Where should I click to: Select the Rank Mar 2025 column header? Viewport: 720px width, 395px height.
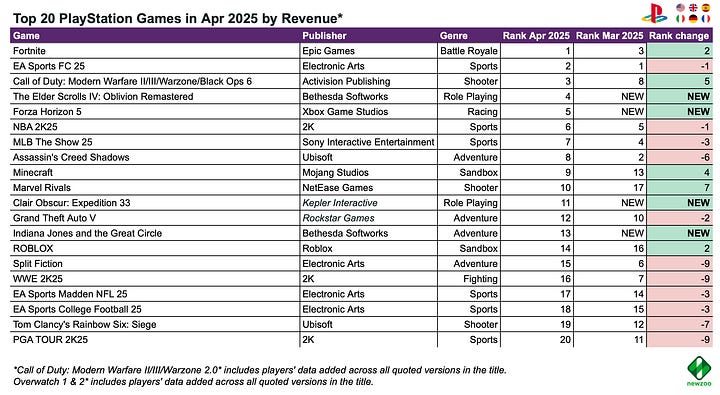coord(609,36)
